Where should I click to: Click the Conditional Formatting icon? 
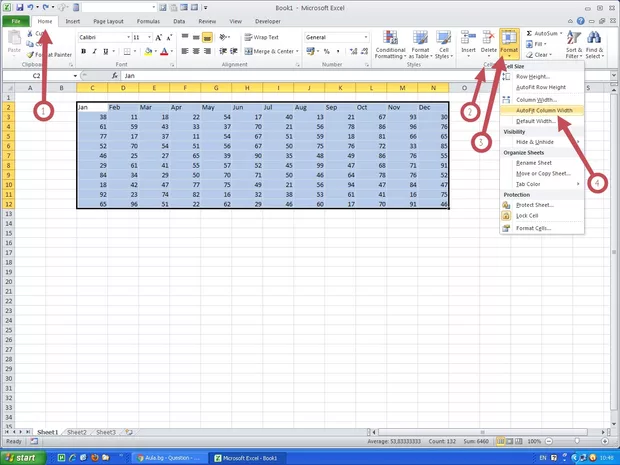click(x=390, y=44)
